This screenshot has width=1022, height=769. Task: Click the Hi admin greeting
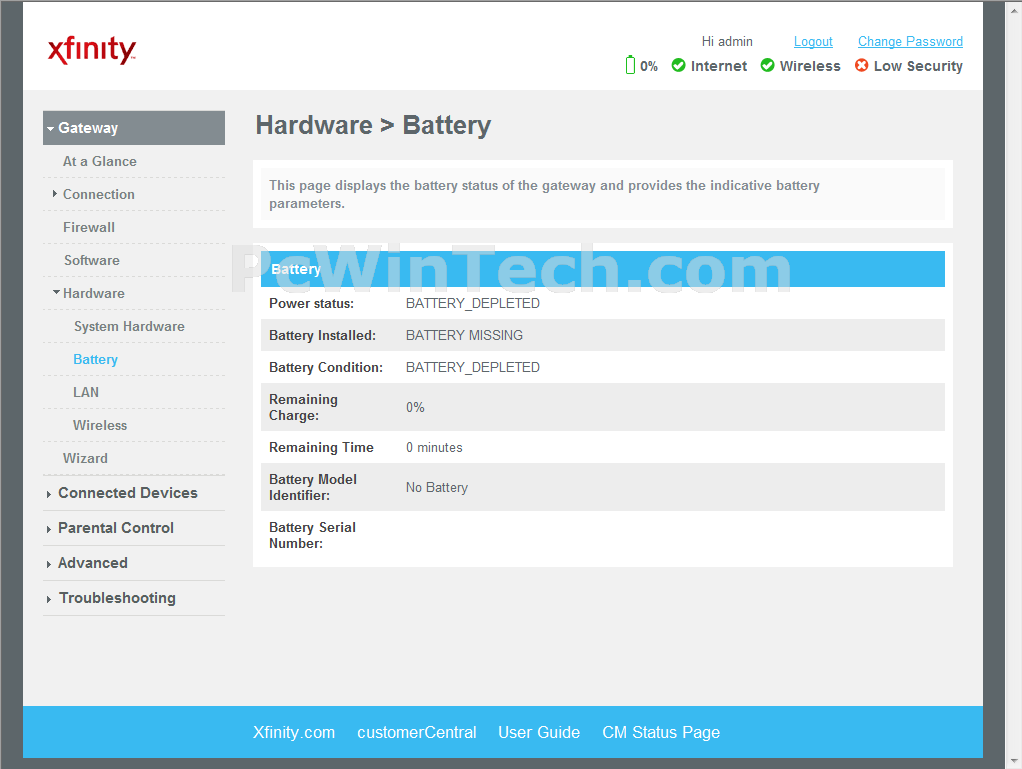(727, 42)
